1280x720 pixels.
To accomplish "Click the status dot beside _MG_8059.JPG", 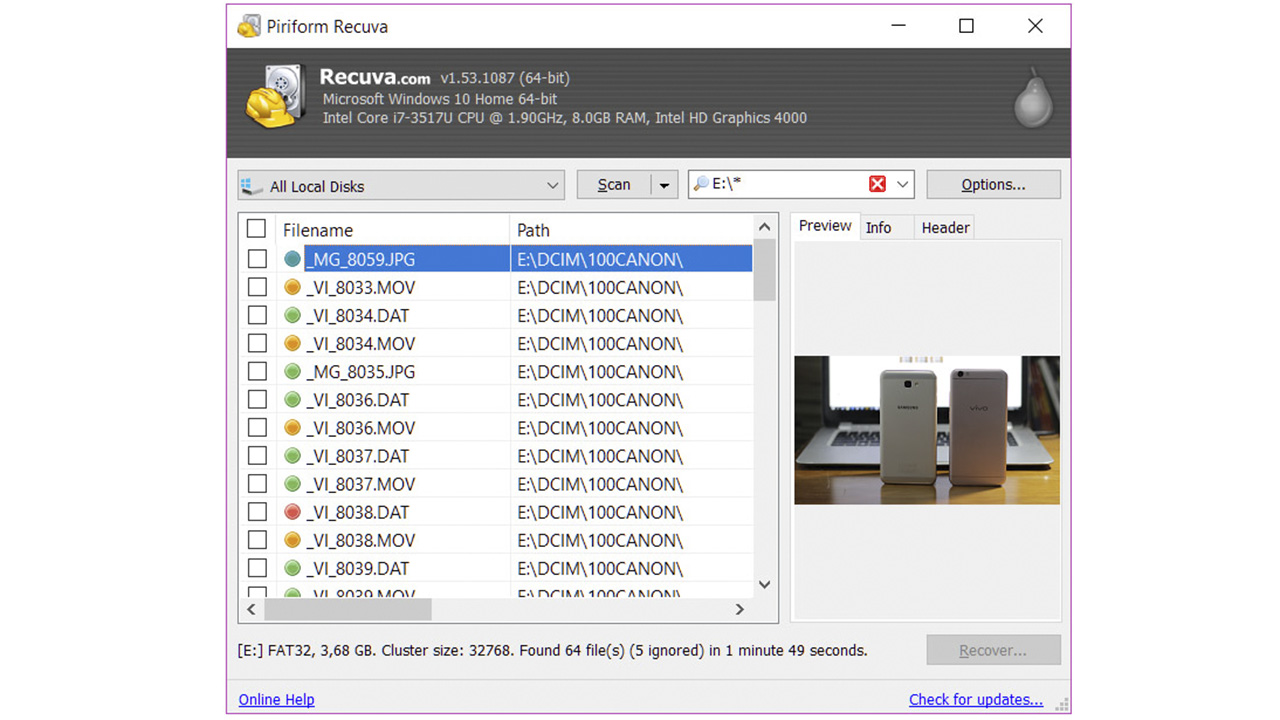I will coord(292,259).
